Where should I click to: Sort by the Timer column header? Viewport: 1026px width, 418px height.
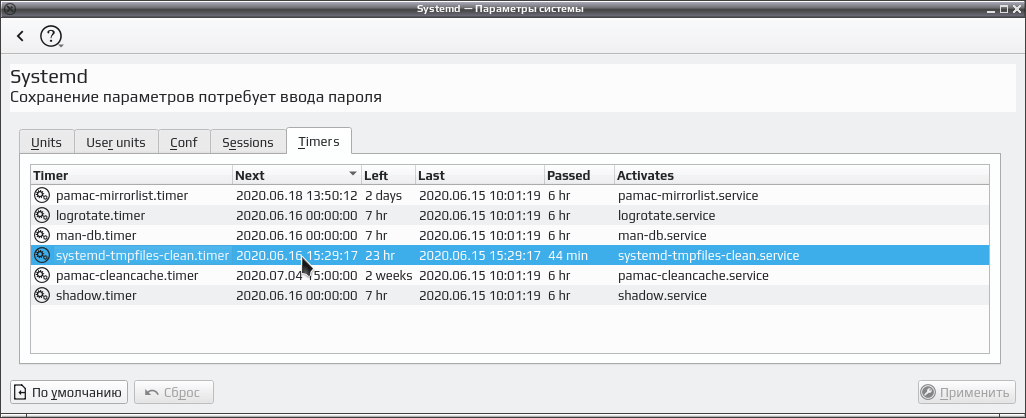132,175
